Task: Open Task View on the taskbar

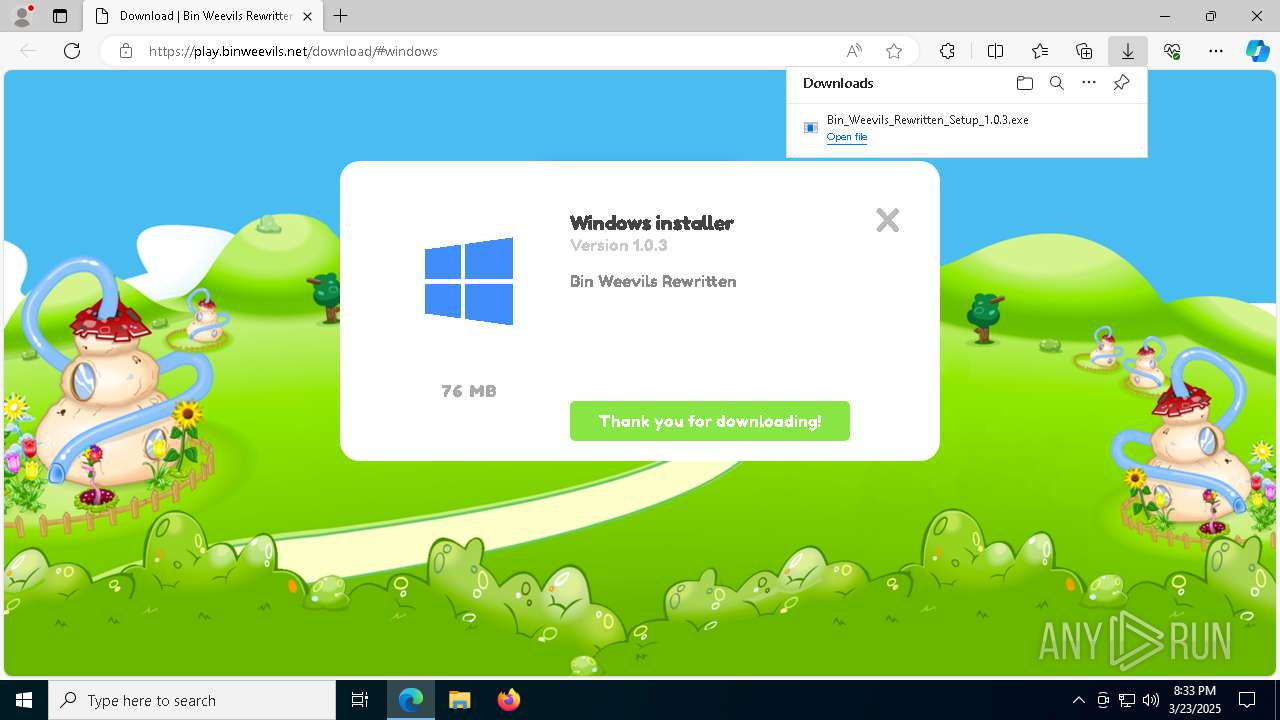Action: pos(360,700)
